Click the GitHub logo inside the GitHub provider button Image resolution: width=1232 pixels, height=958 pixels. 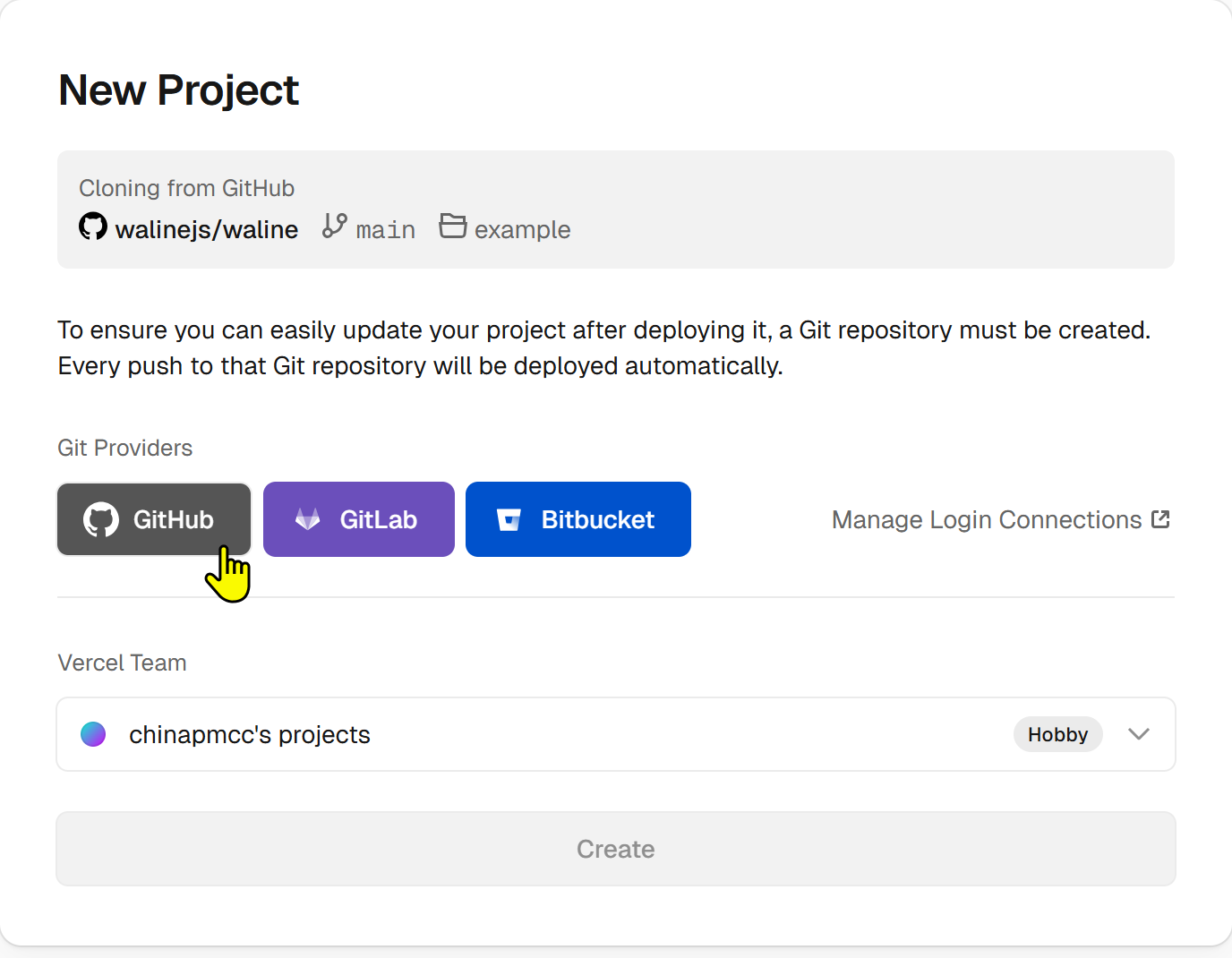(101, 519)
